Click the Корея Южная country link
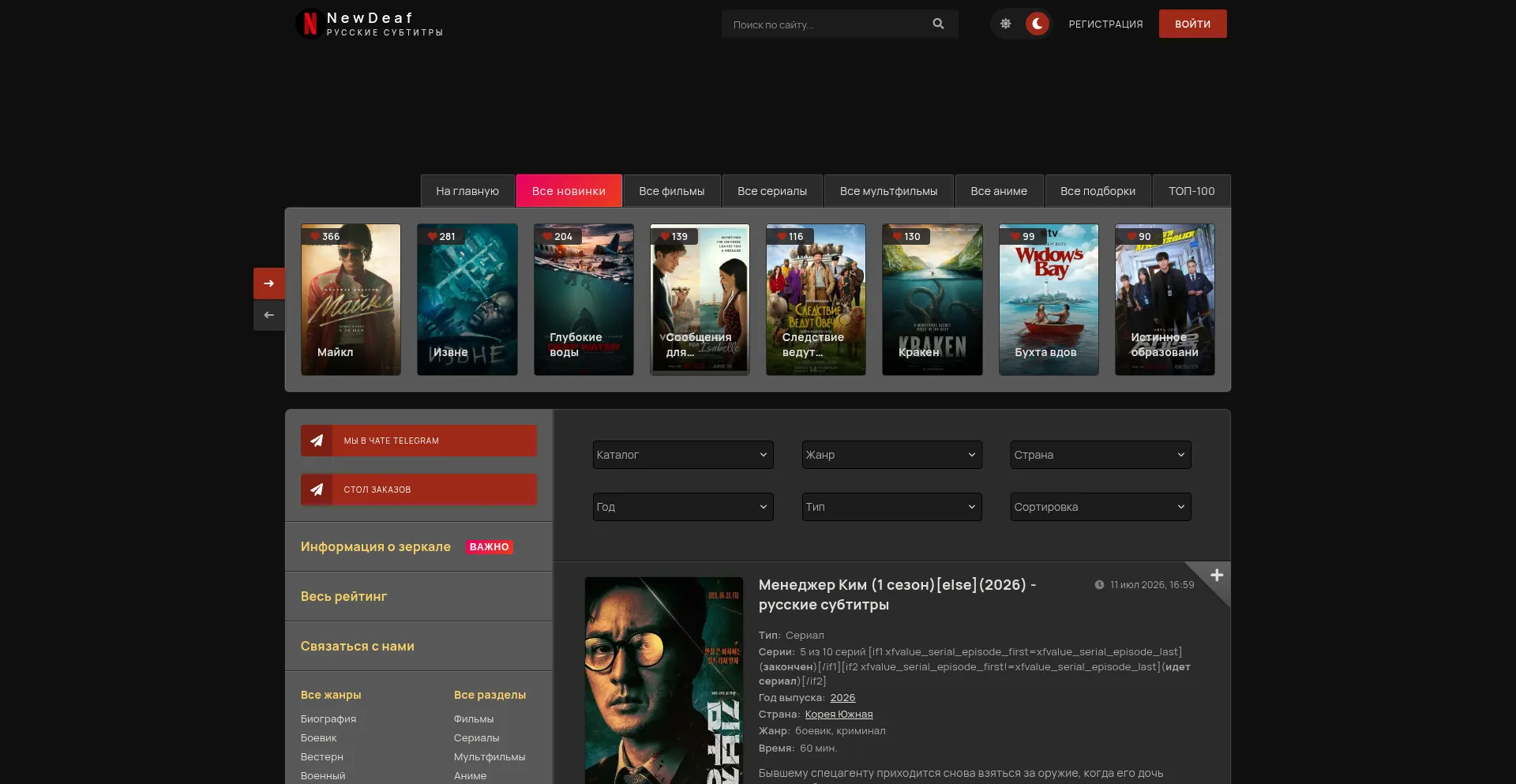 [x=839, y=714]
